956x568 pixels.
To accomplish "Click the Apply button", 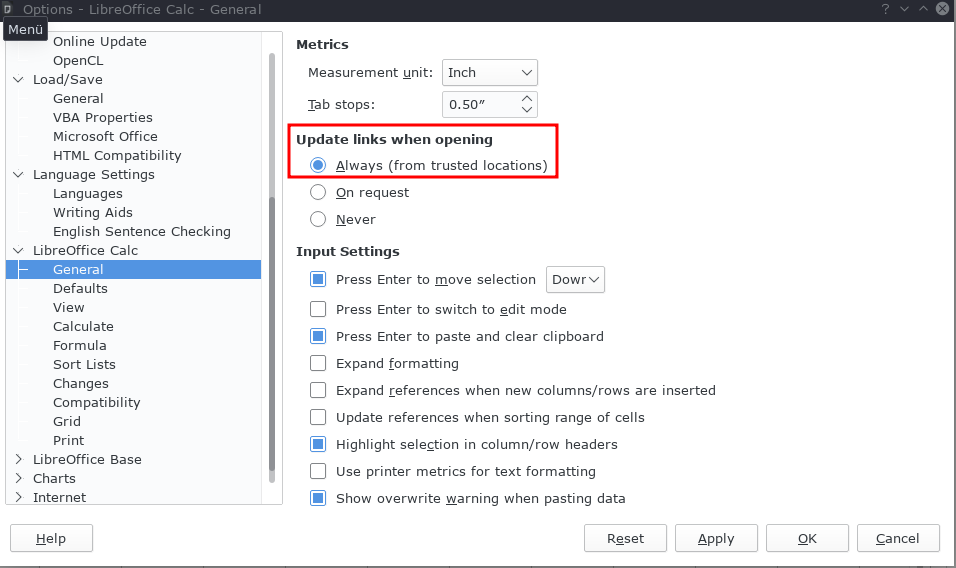I will pos(716,538).
